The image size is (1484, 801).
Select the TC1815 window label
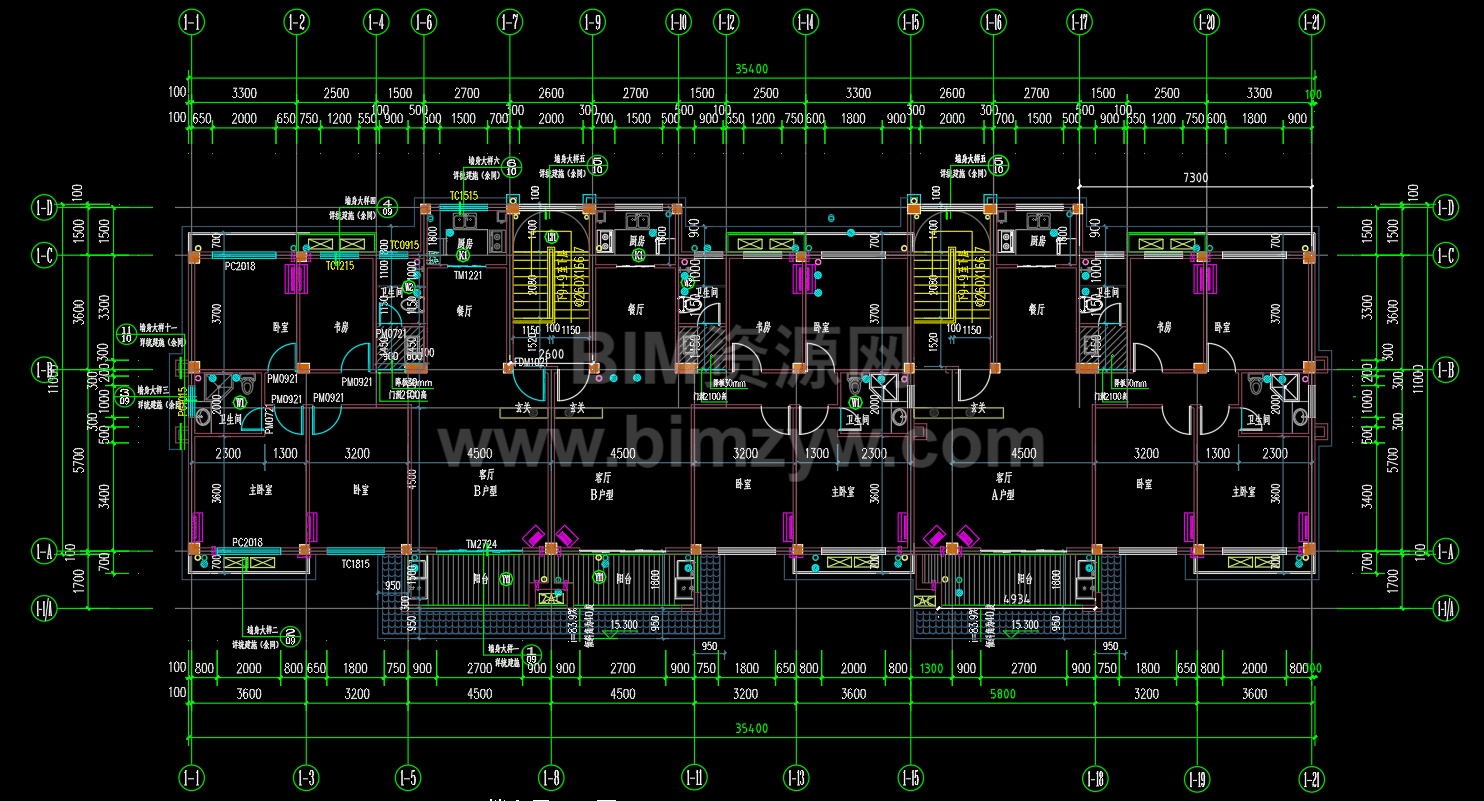pyautogui.click(x=355, y=564)
